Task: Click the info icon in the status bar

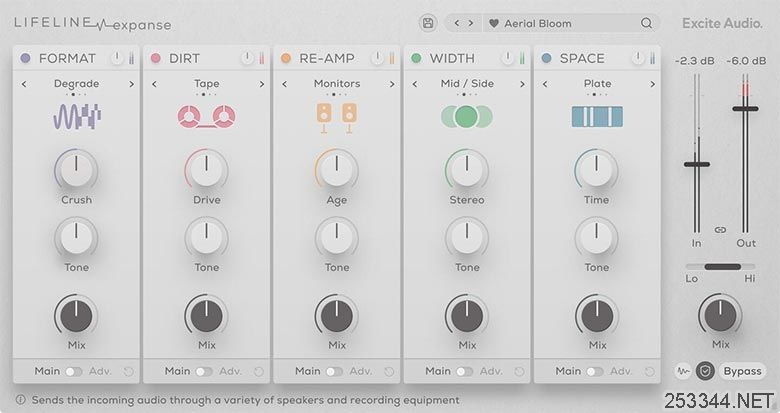Action: click(x=20, y=400)
